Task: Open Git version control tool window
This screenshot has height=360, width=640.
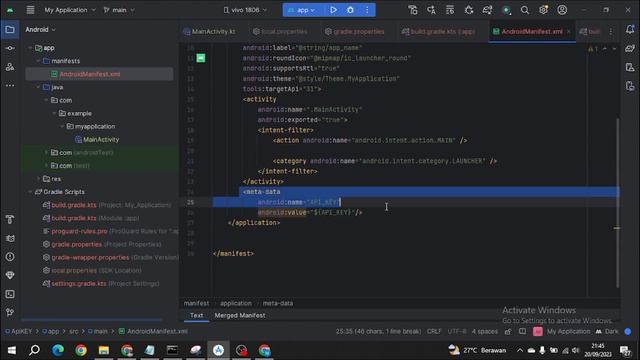Action: click(x=10, y=313)
